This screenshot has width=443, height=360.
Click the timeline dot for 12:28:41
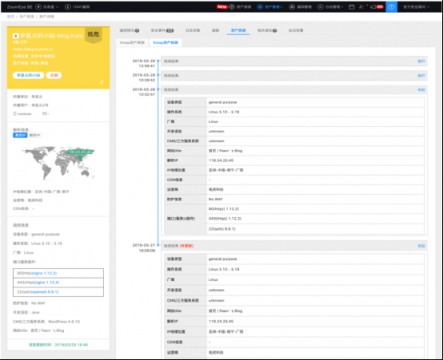click(158, 61)
